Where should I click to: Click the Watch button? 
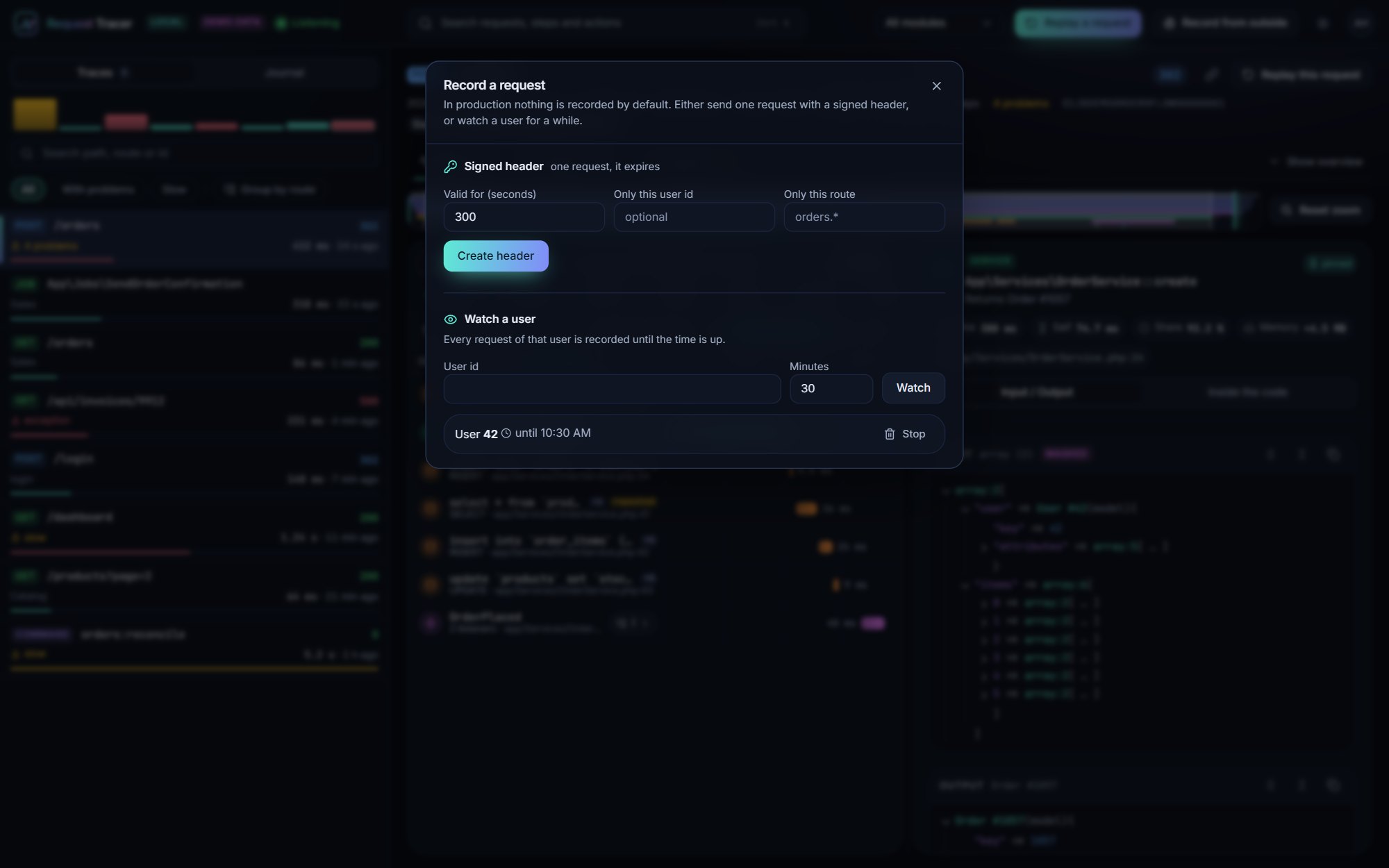(913, 388)
